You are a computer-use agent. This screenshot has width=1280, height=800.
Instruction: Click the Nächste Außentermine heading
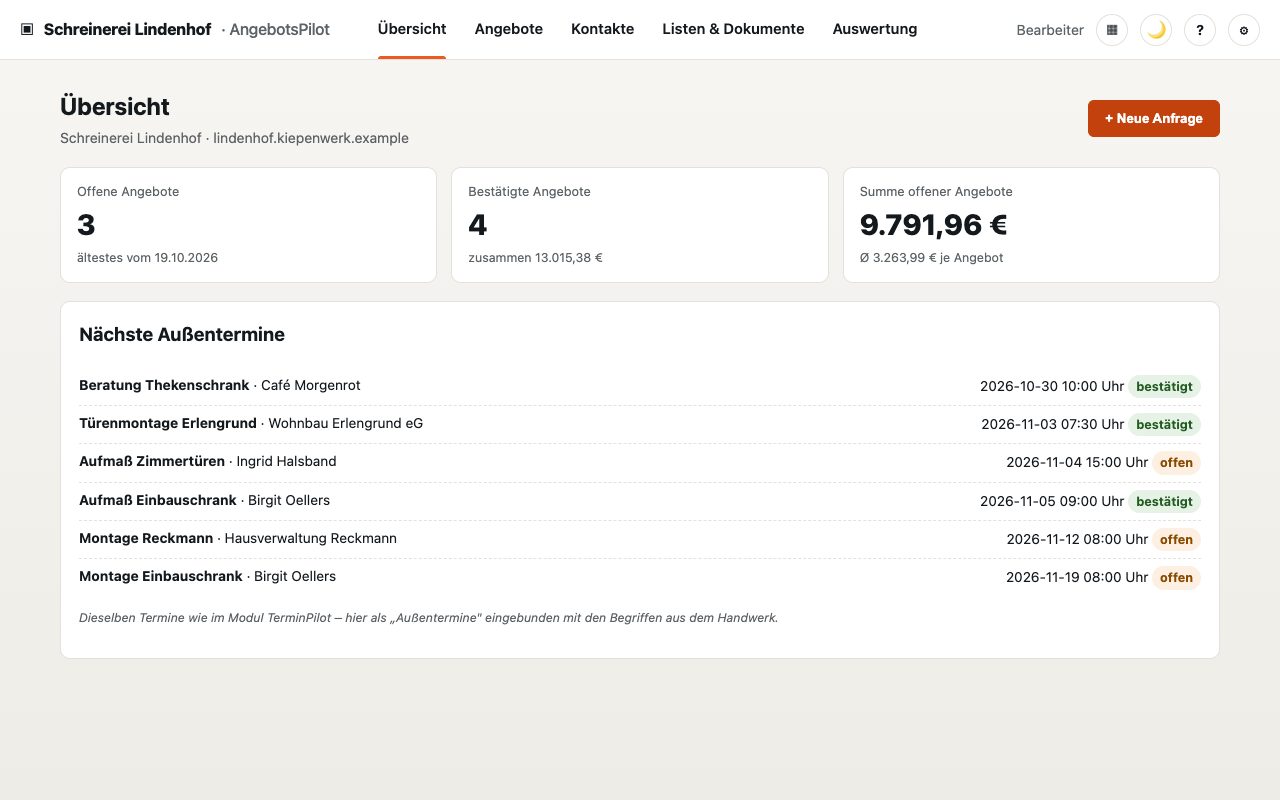[182, 335]
